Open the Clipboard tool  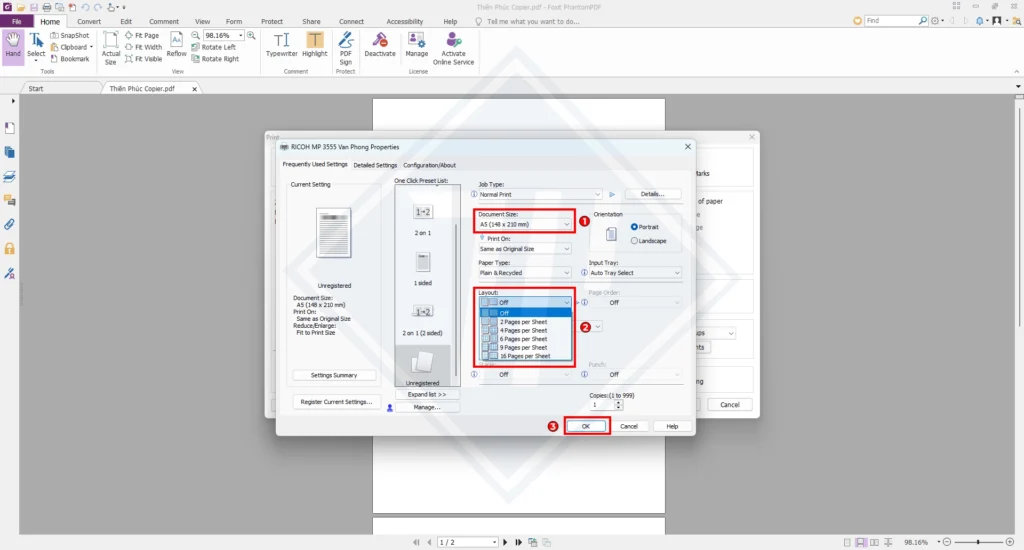[72, 47]
